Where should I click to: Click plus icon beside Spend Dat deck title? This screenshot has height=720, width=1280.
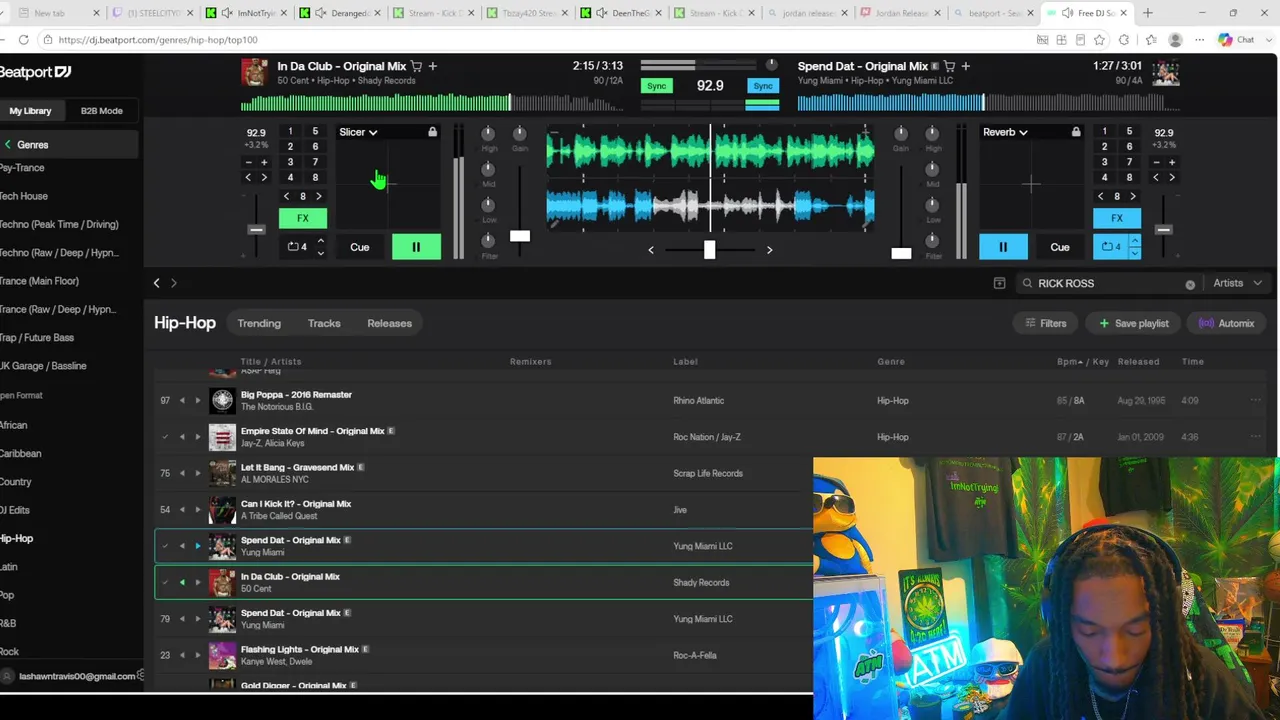click(x=965, y=66)
